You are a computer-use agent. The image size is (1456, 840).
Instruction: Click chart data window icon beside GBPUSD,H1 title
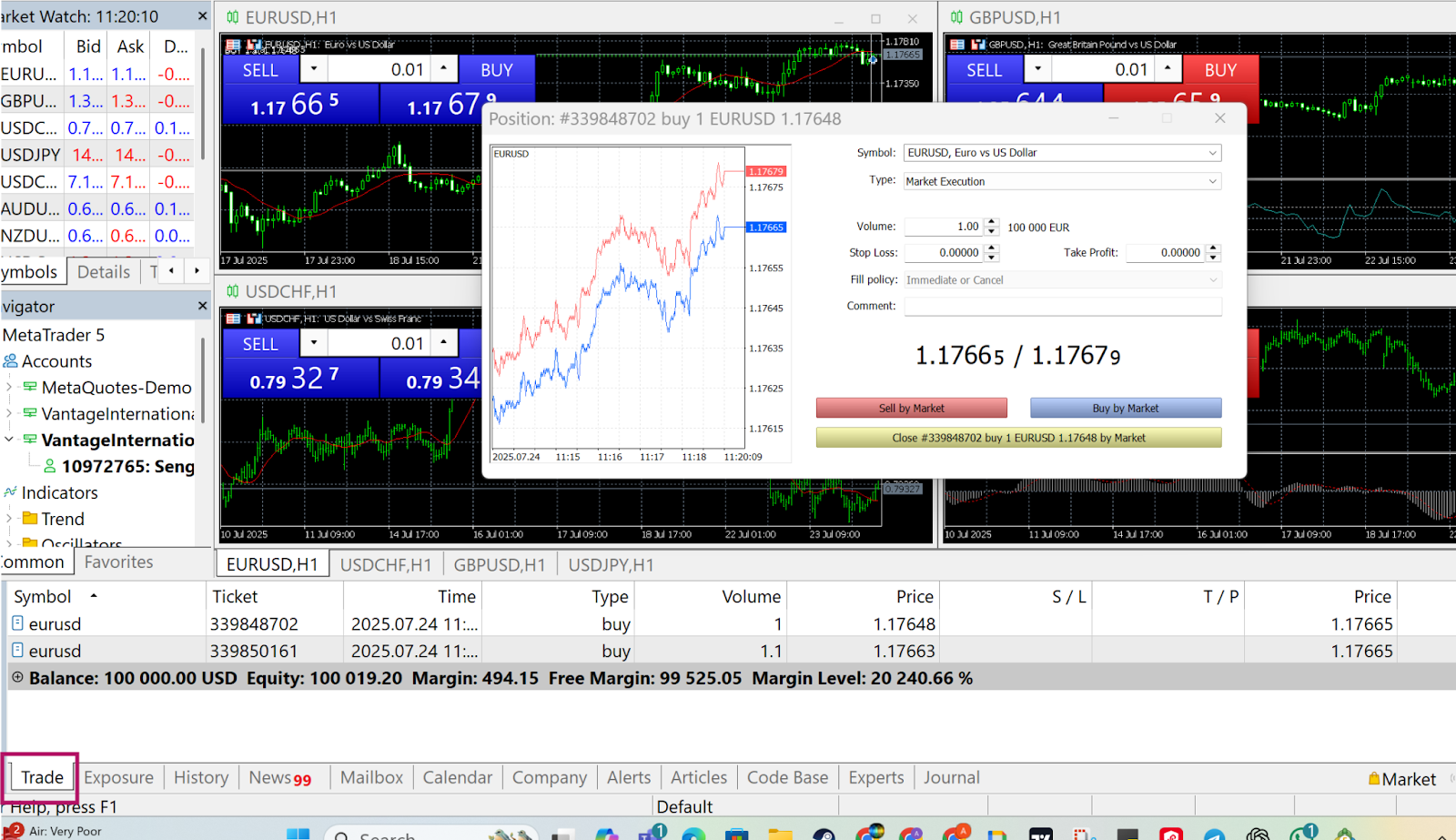point(959,44)
